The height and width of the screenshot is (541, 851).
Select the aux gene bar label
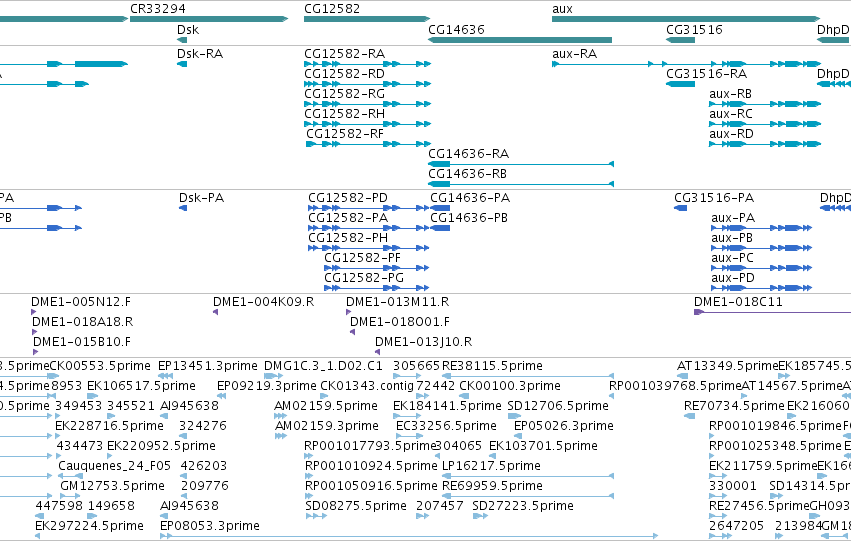point(562,9)
